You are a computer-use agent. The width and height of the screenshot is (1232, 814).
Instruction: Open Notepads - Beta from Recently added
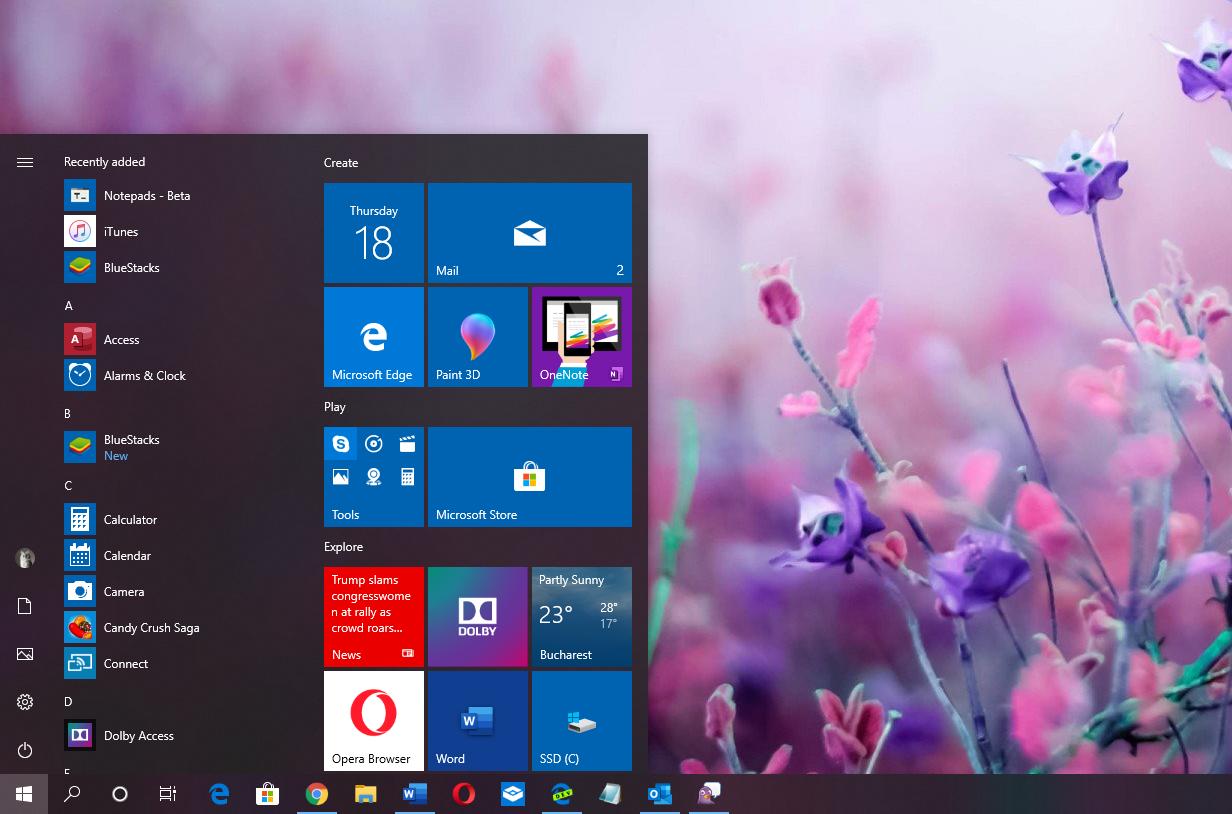point(180,196)
